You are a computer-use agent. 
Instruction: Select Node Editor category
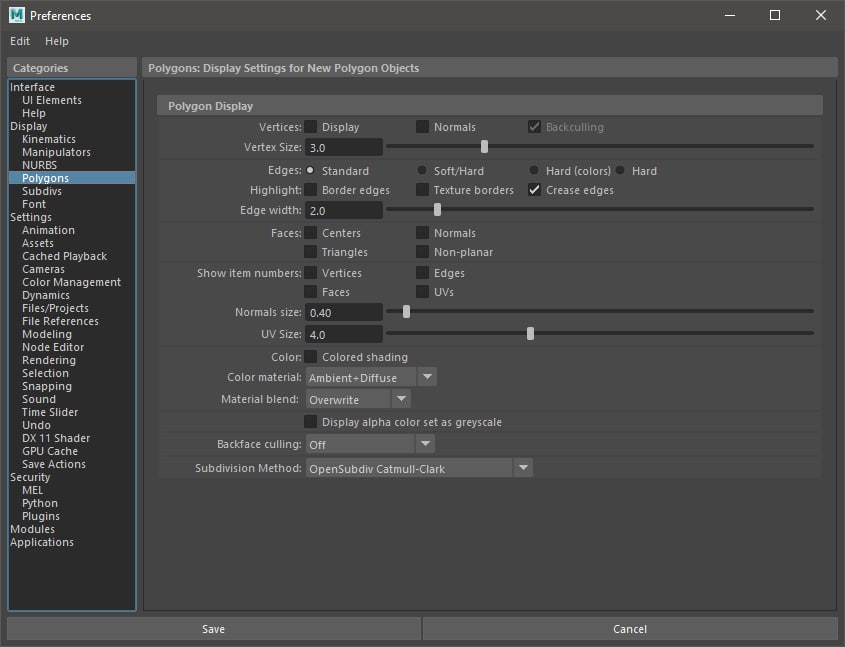click(x=53, y=347)
